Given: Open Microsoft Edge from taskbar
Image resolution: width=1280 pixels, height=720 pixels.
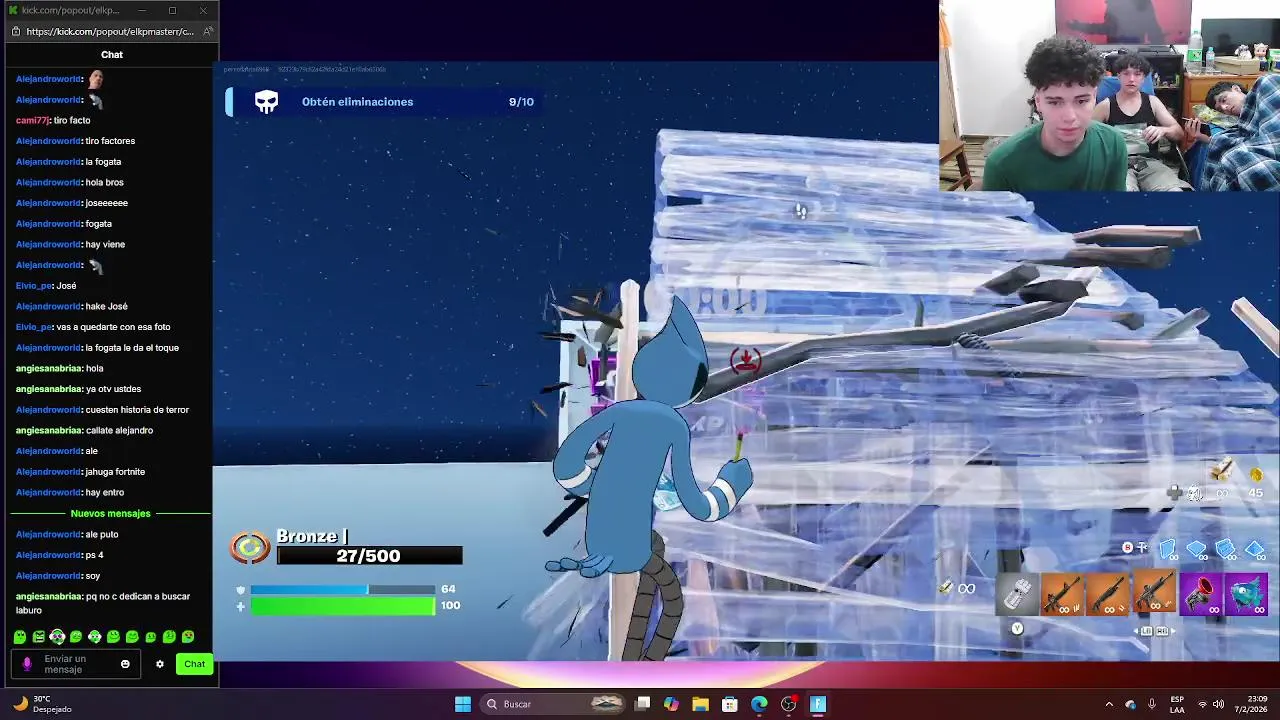Looking at the screenshot, I should click(x=759, y=704).
